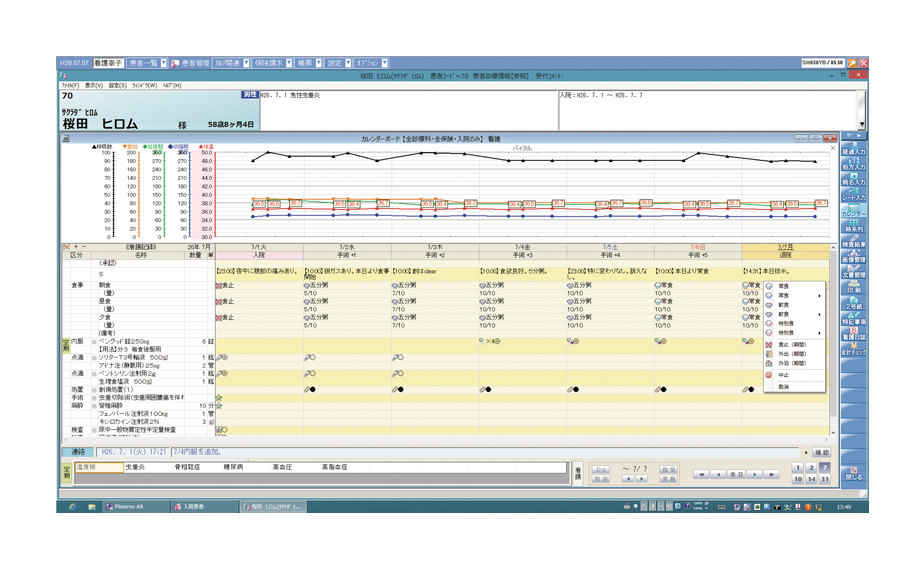Open the 看護日誌 sidebar icon

point(853,335)
